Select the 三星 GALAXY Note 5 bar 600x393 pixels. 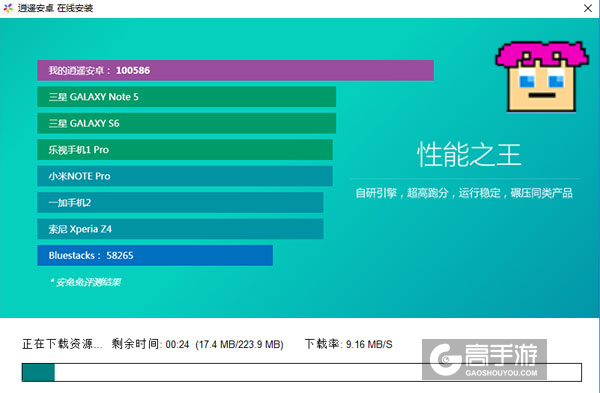pyautogui.click(x=186, y=97)
